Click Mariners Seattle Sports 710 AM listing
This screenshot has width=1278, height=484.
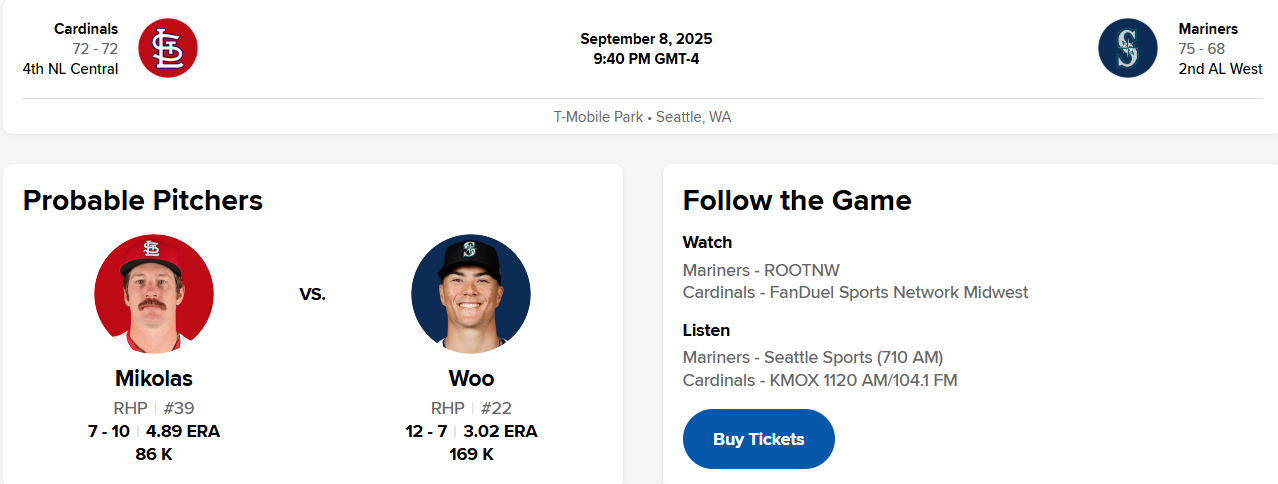pos(812,357)
